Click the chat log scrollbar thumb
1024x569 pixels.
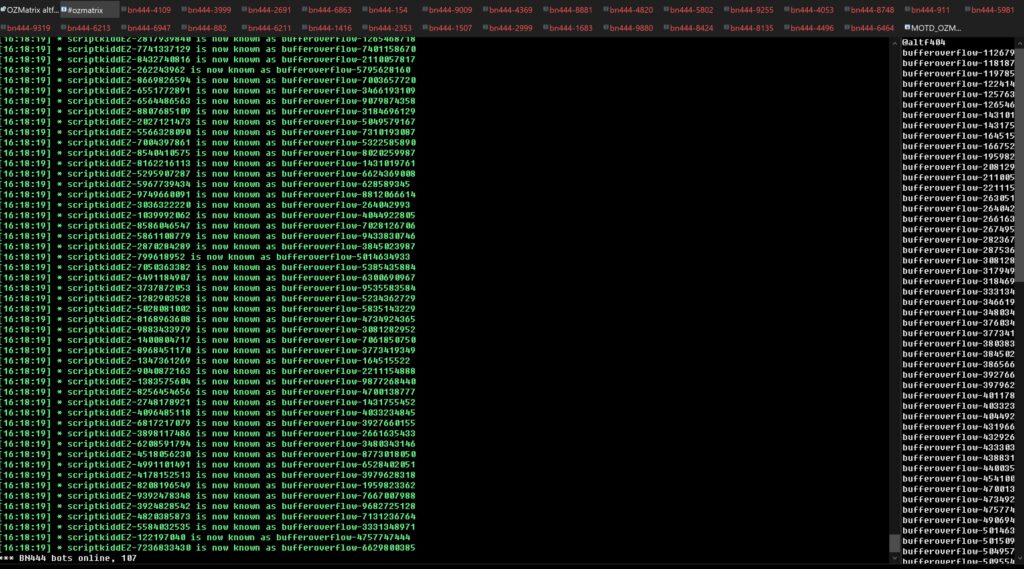pos(895,544)
